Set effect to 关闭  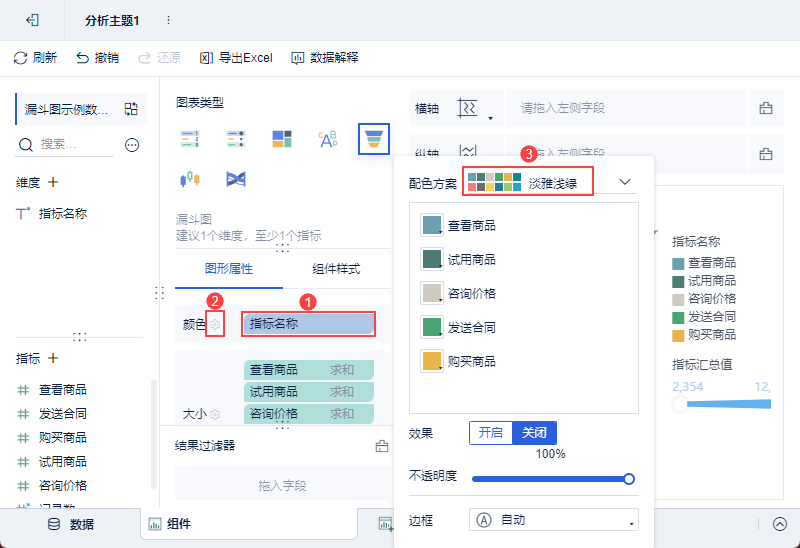click(534, 433)
